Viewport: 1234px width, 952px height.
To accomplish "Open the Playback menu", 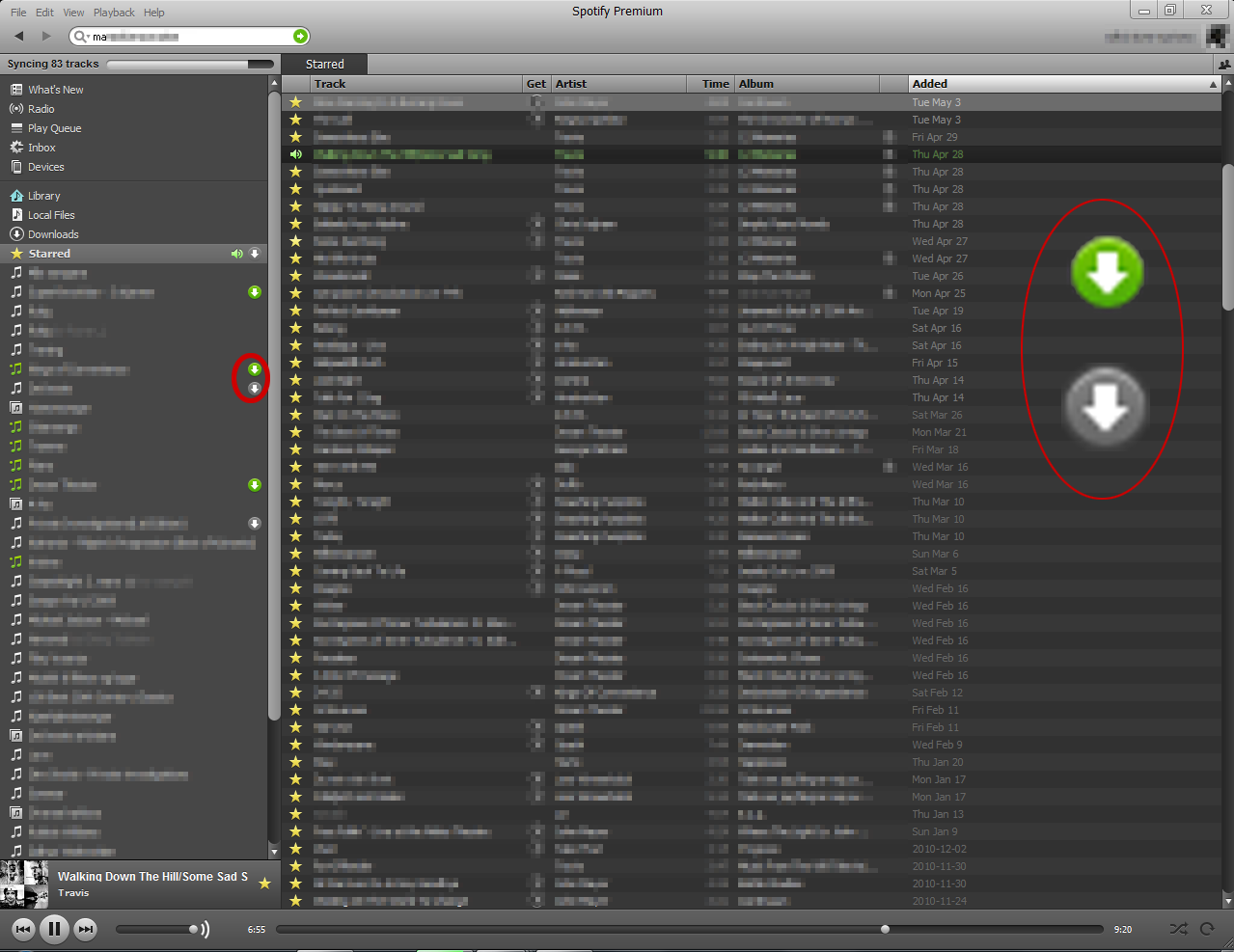I will (x=114, y=13).
